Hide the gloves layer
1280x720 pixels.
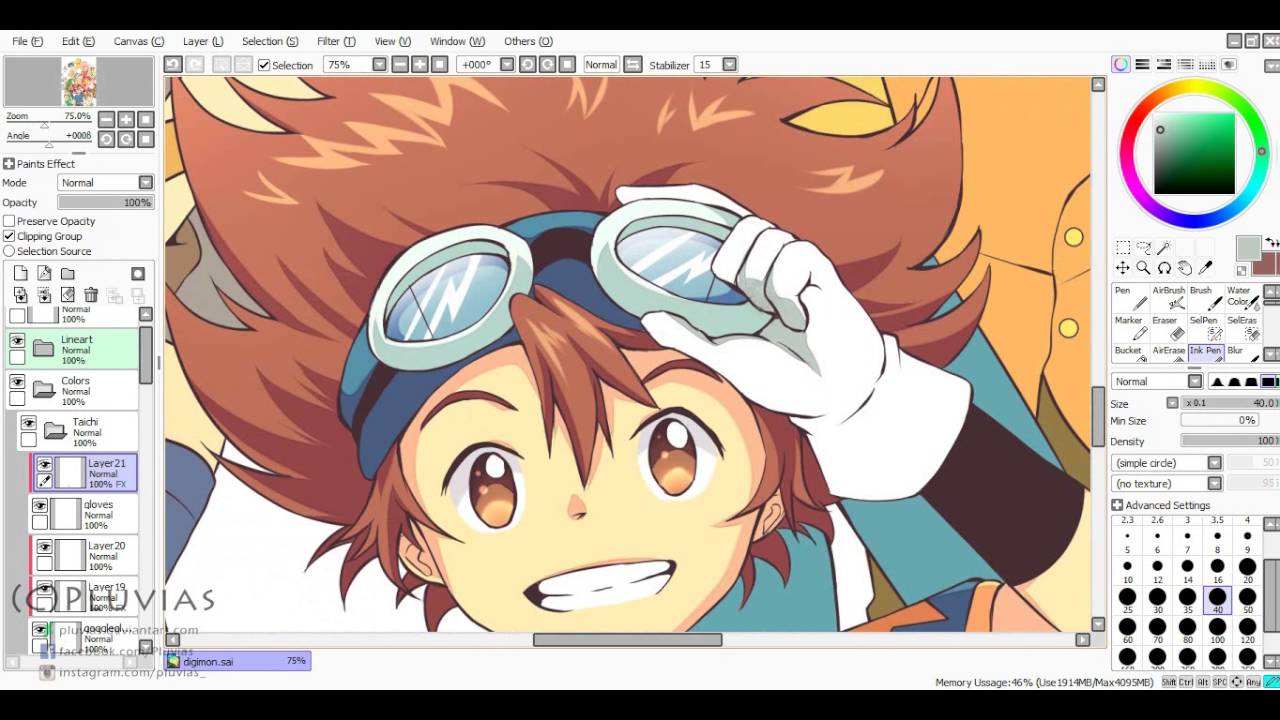click(x=39, y=507)
